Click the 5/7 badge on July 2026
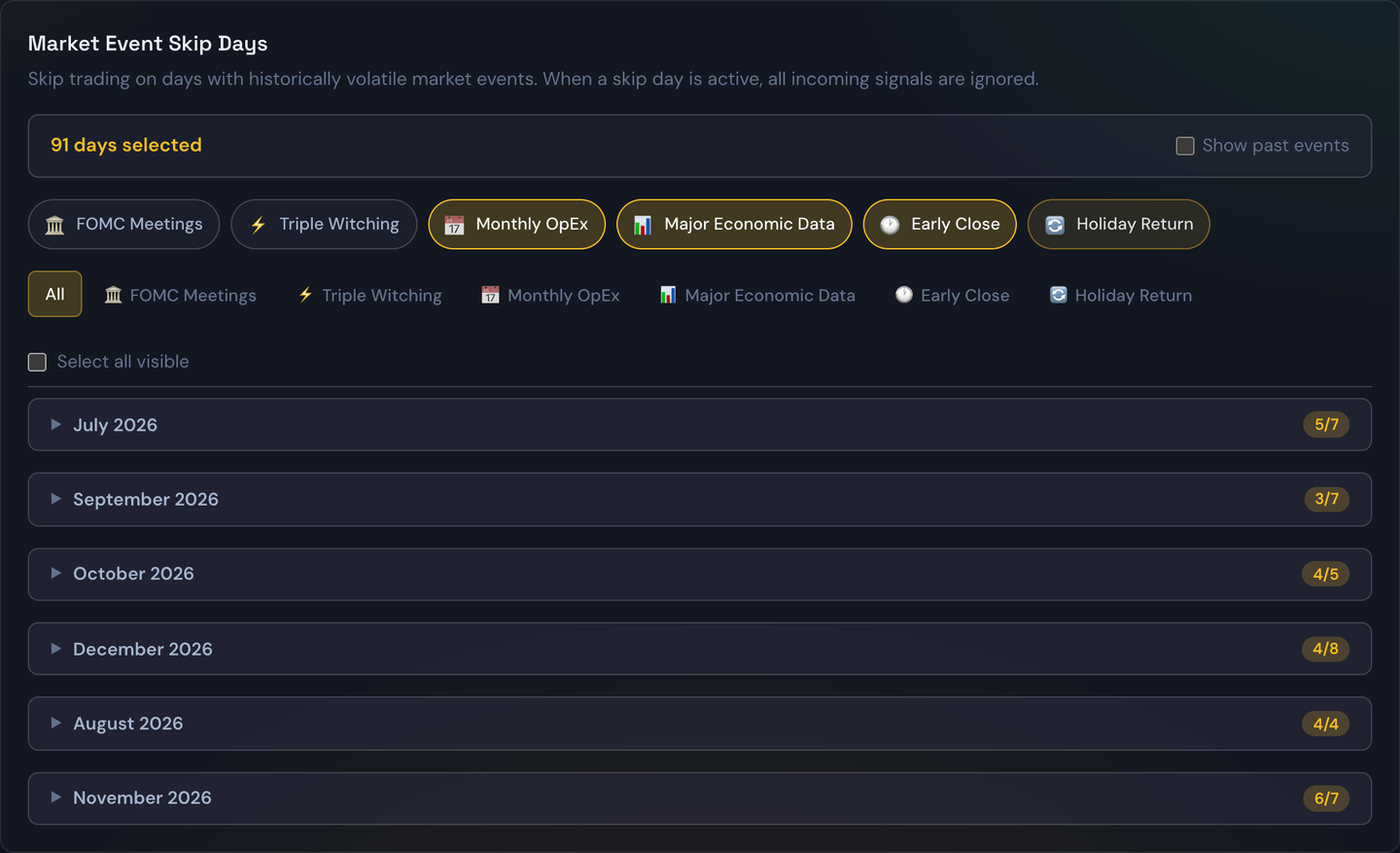The width and height of the screenshot is (1400, 853). (1326, 424)
